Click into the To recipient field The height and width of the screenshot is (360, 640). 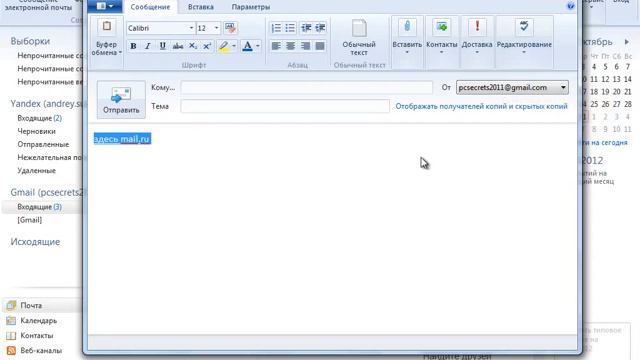click(x=307, y=87)
